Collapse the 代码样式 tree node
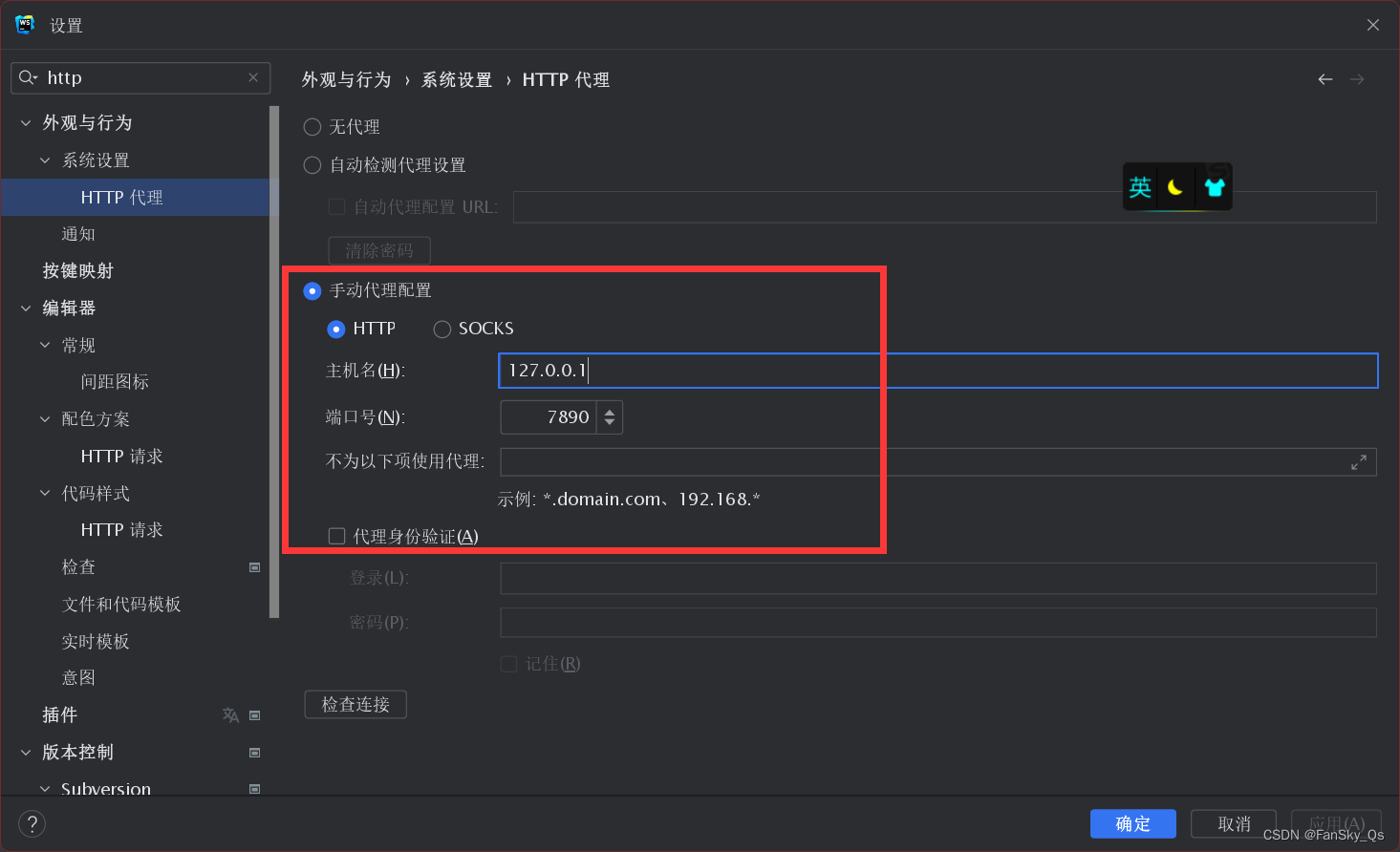1400x852 pixels. point(45,493)
